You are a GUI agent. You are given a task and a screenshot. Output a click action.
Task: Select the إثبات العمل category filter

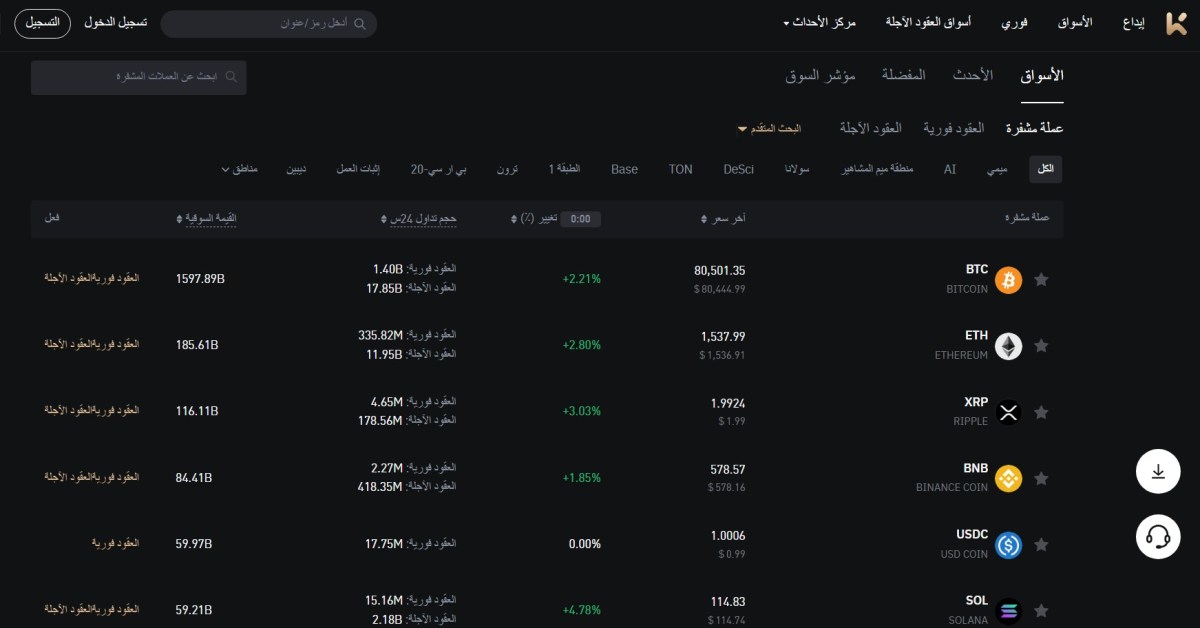(x=357, y=169)
